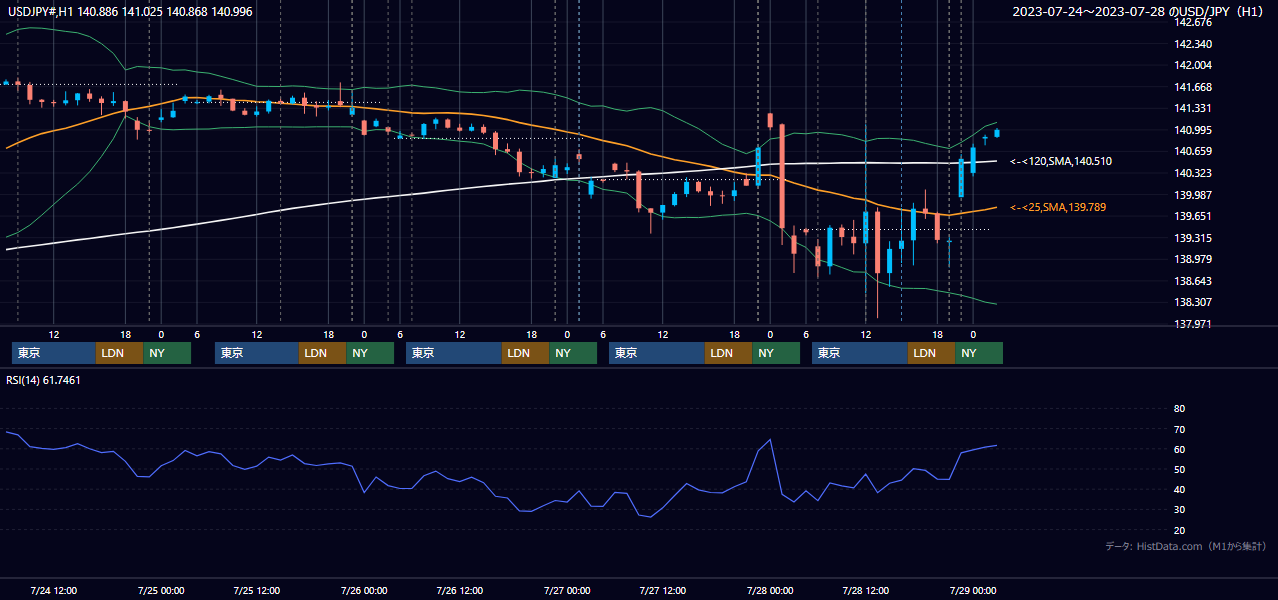Click price axis label 141.668
Image resolution: width=1278 pixels, height=600 pixels.
tap(1194, 87)
